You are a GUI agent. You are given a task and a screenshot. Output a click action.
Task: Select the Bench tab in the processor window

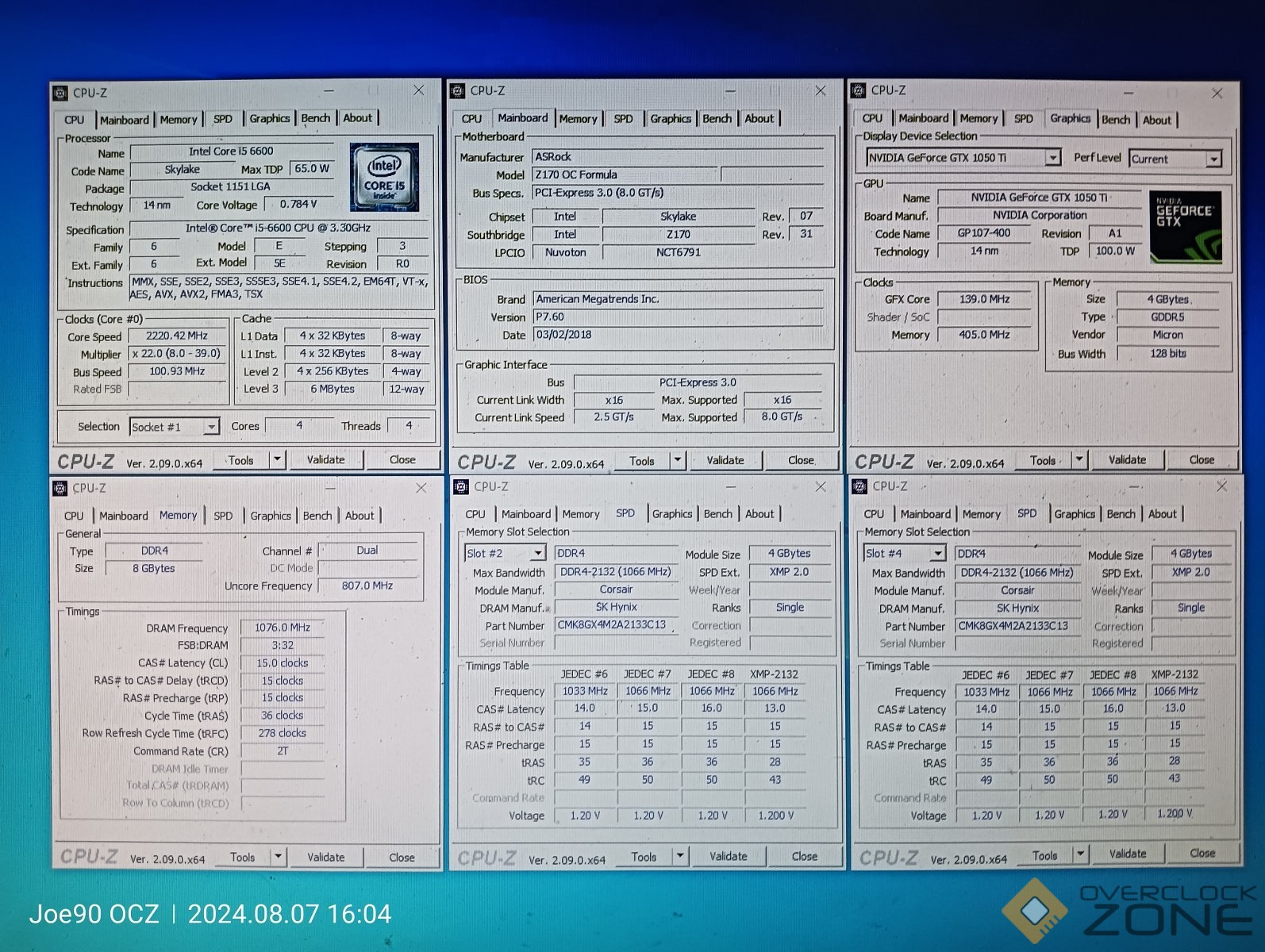point(316,118)
